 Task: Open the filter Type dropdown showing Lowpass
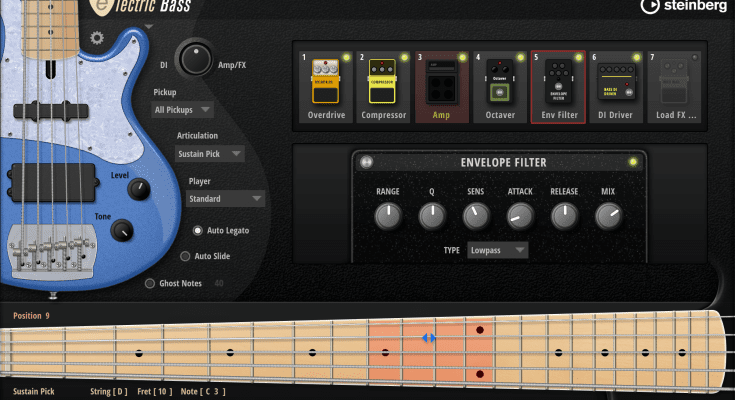[x=497, y=250]
